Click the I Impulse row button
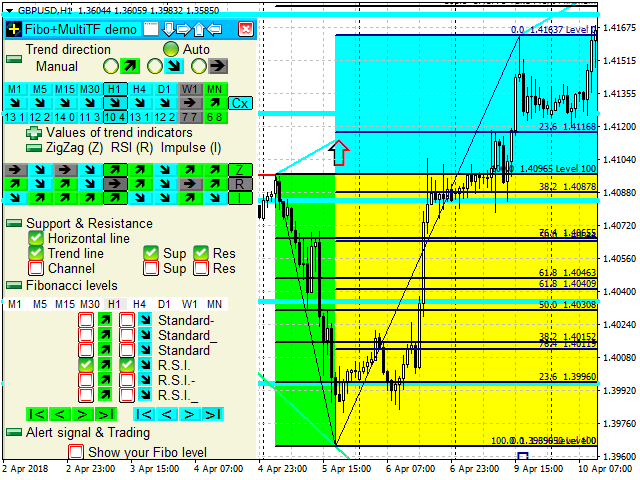The height and width of the screenshot is (480, 640). 240,198
